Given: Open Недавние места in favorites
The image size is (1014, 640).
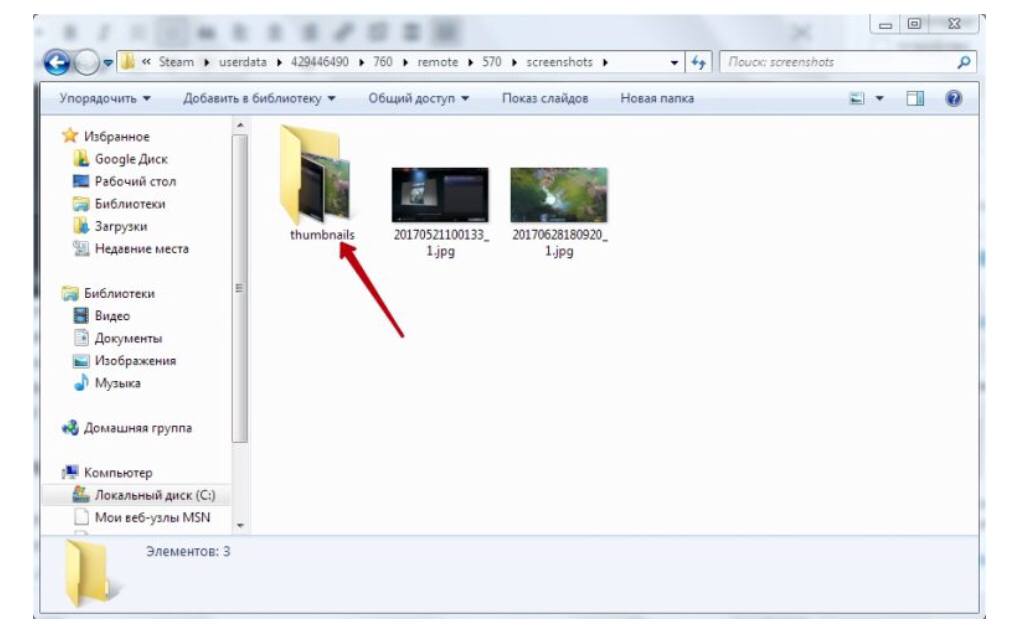Looking at the screenshot, I should pos(142,249).
